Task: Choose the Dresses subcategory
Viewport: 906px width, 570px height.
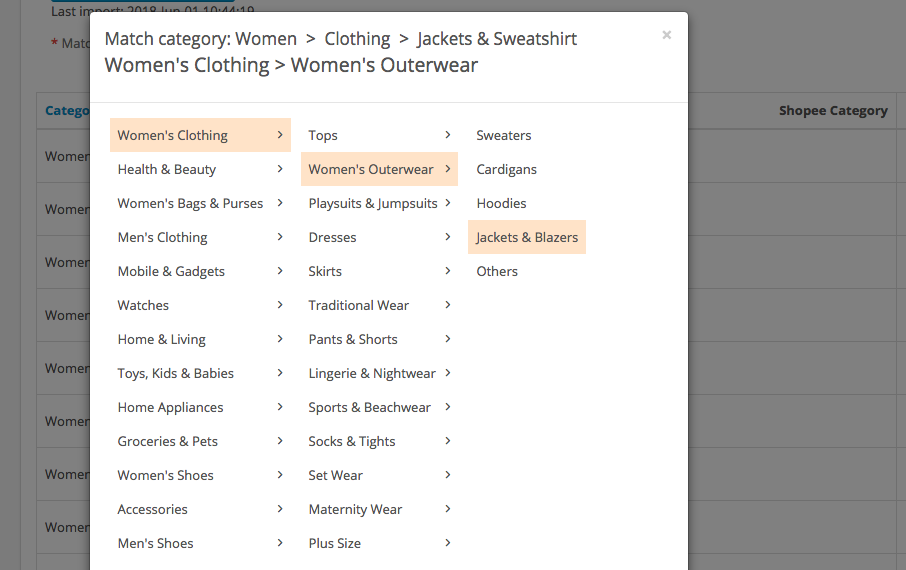Action: pos(332,237)
